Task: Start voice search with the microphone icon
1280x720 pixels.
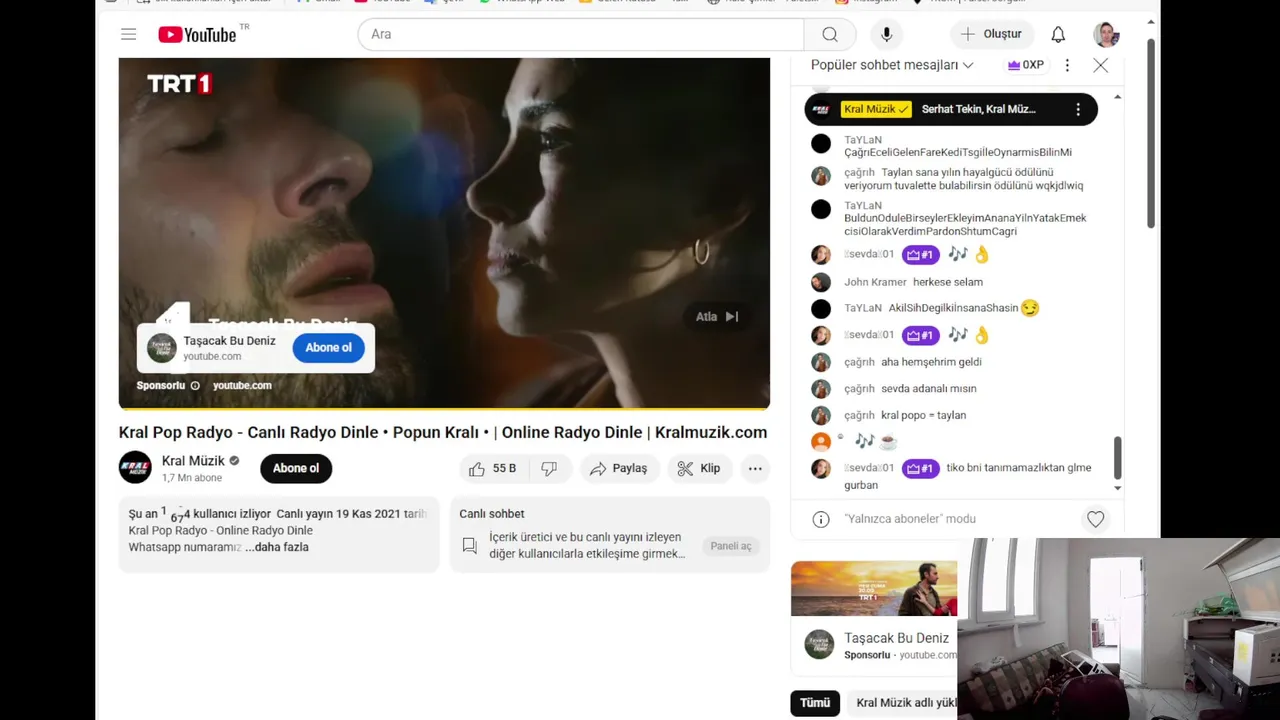Action: [886, 34]
